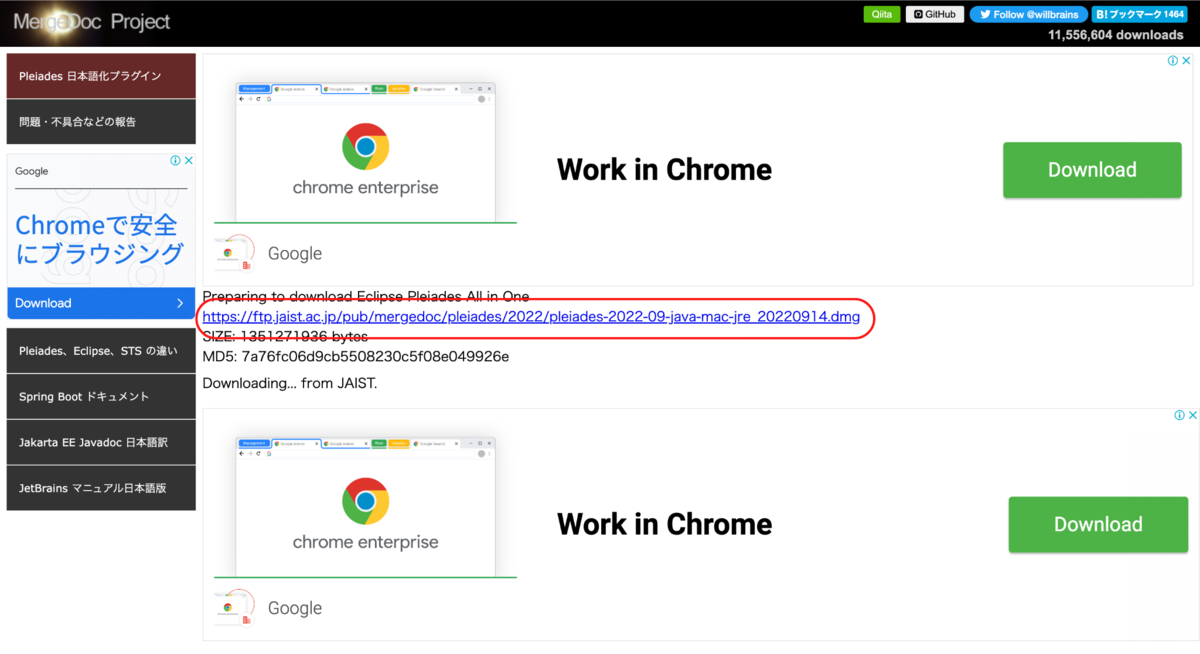Click green Download button in top ad
This screenshot has height=654, width=1200.
pyautogui.click(x=1092, y=170)
